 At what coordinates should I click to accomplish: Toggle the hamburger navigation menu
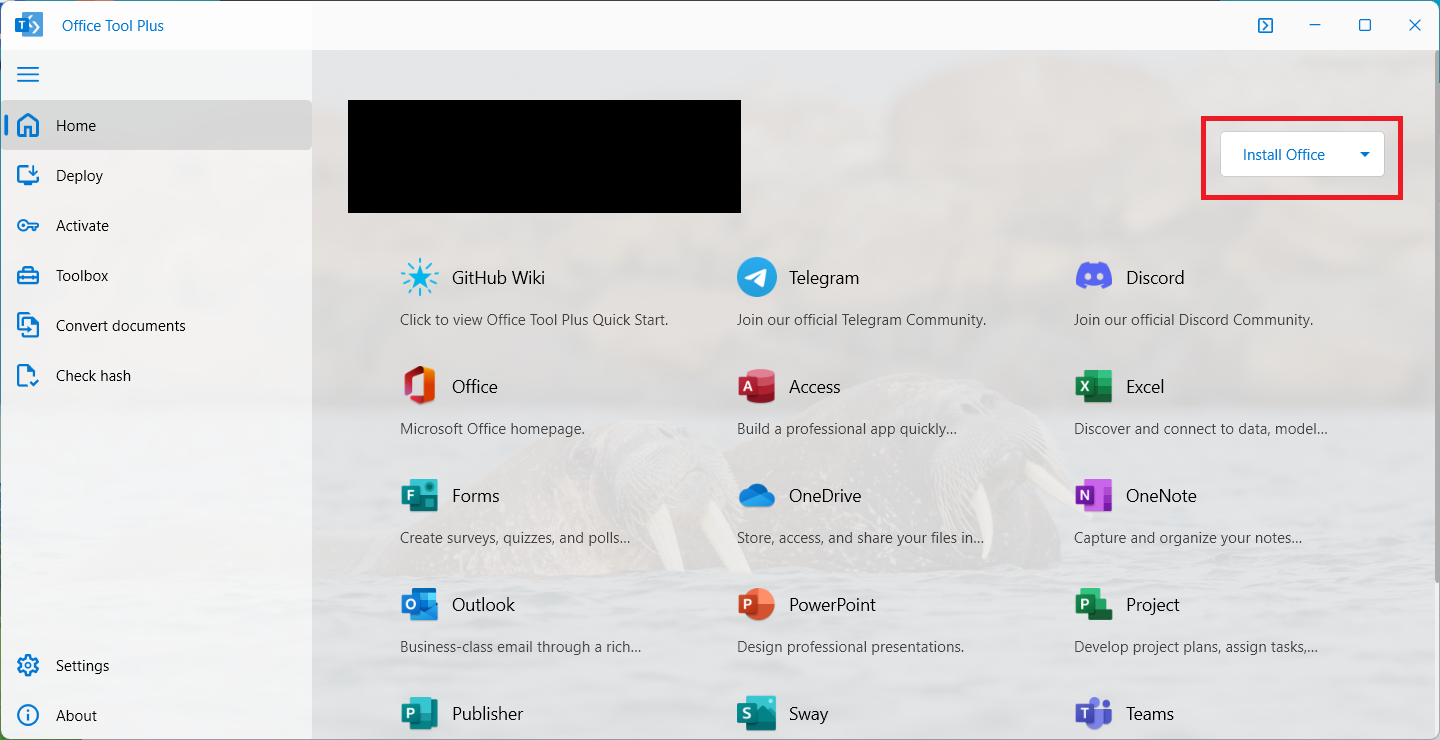[28, 75]
